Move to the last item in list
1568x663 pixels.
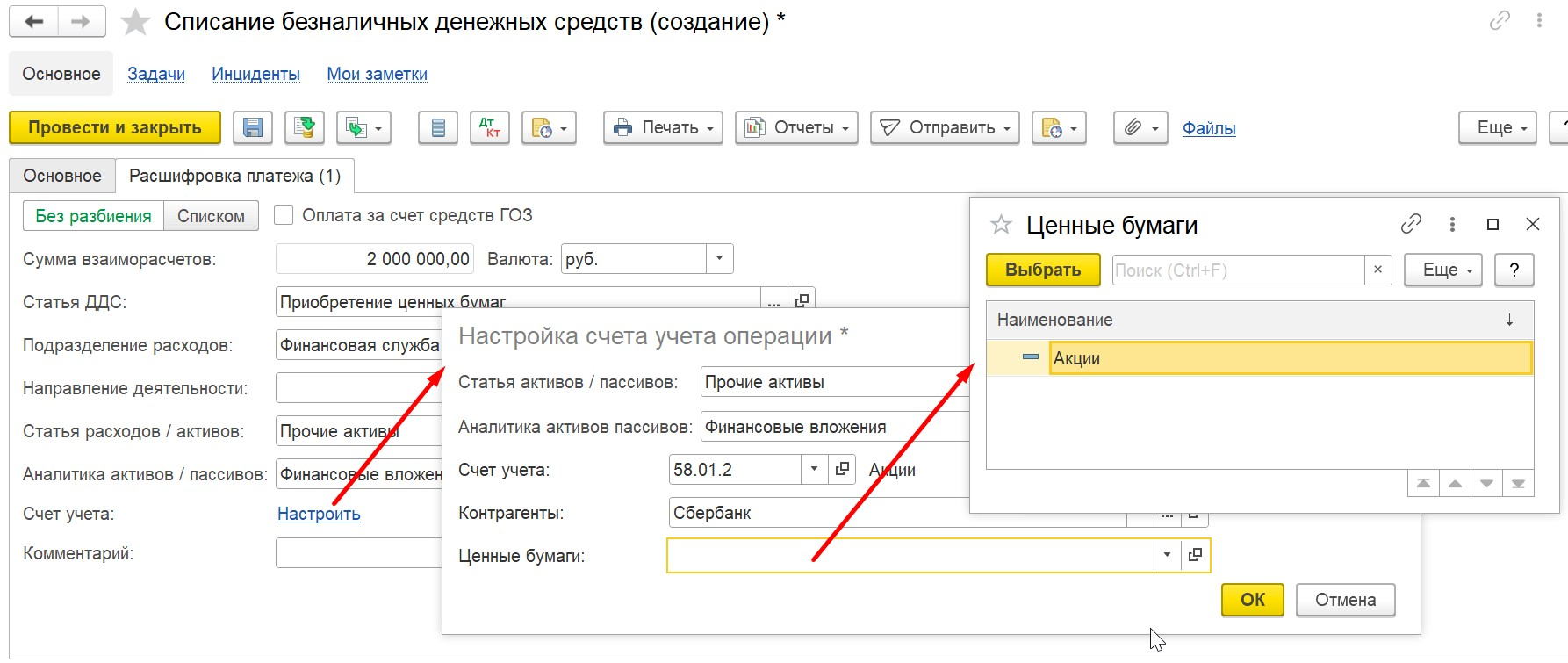(1518, 484)
